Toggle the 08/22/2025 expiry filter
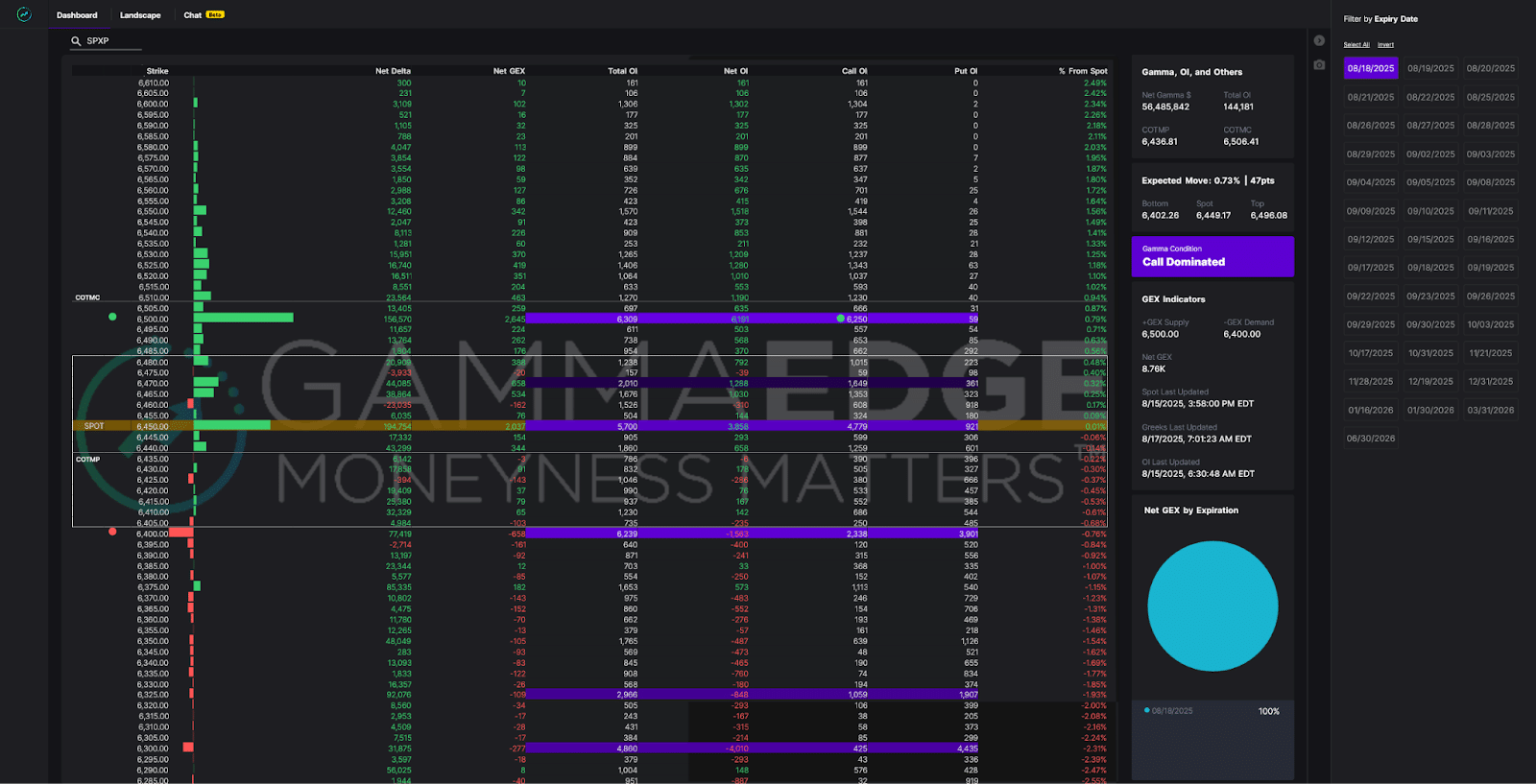1536x784 pixels. [1430, 97]
